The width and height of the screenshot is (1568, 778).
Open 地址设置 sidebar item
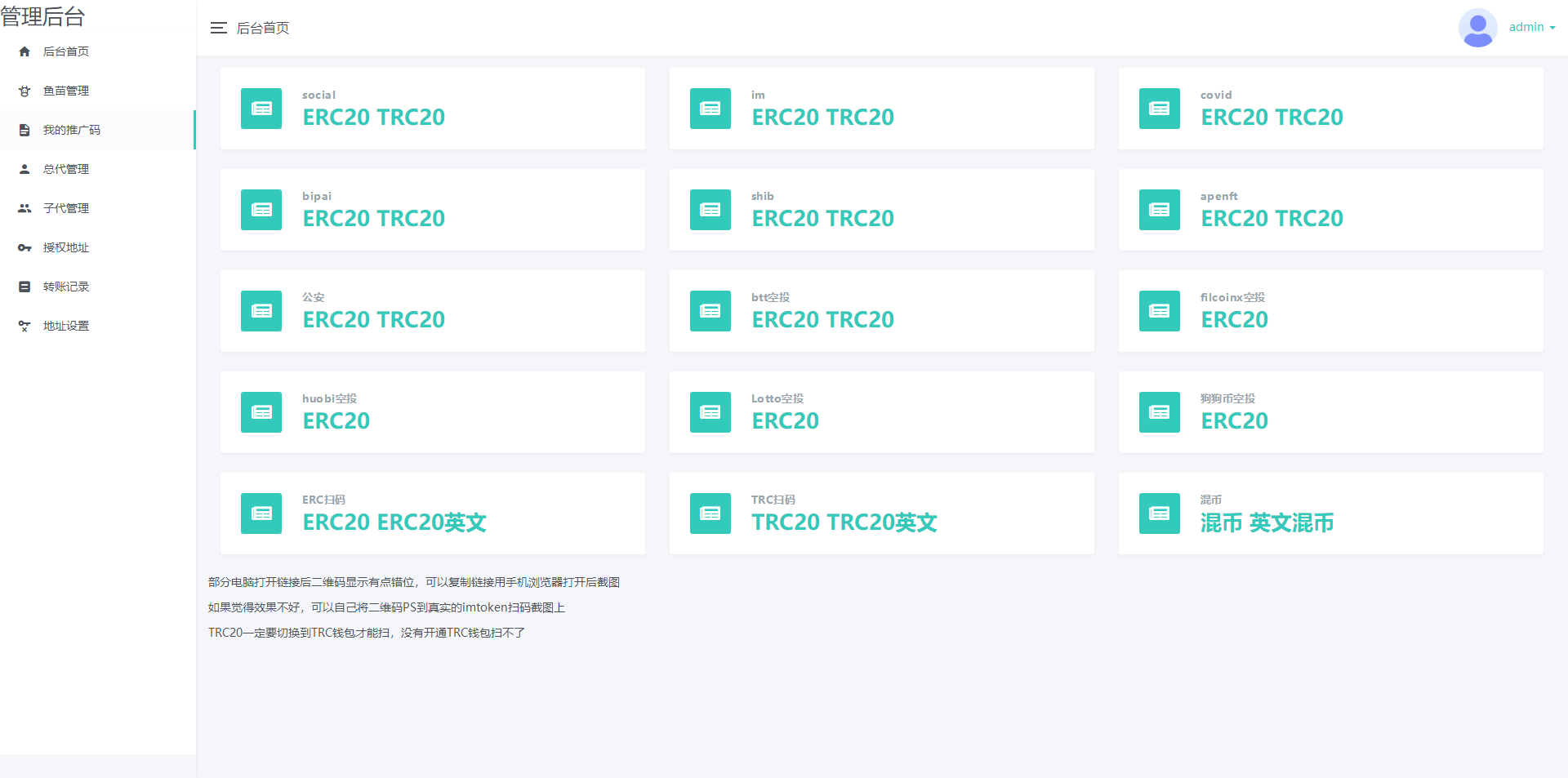pos(98,326)
